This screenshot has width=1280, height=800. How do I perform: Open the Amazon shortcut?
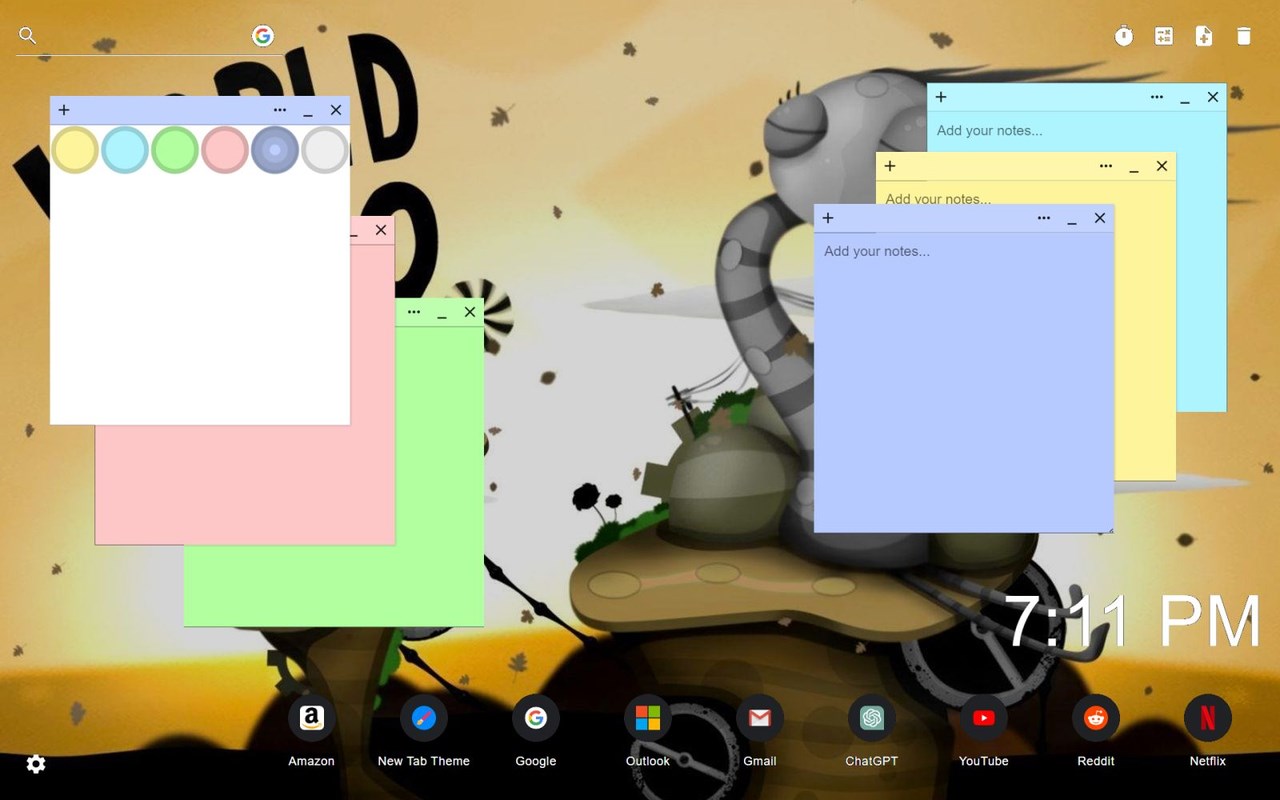tap(312, 718)
